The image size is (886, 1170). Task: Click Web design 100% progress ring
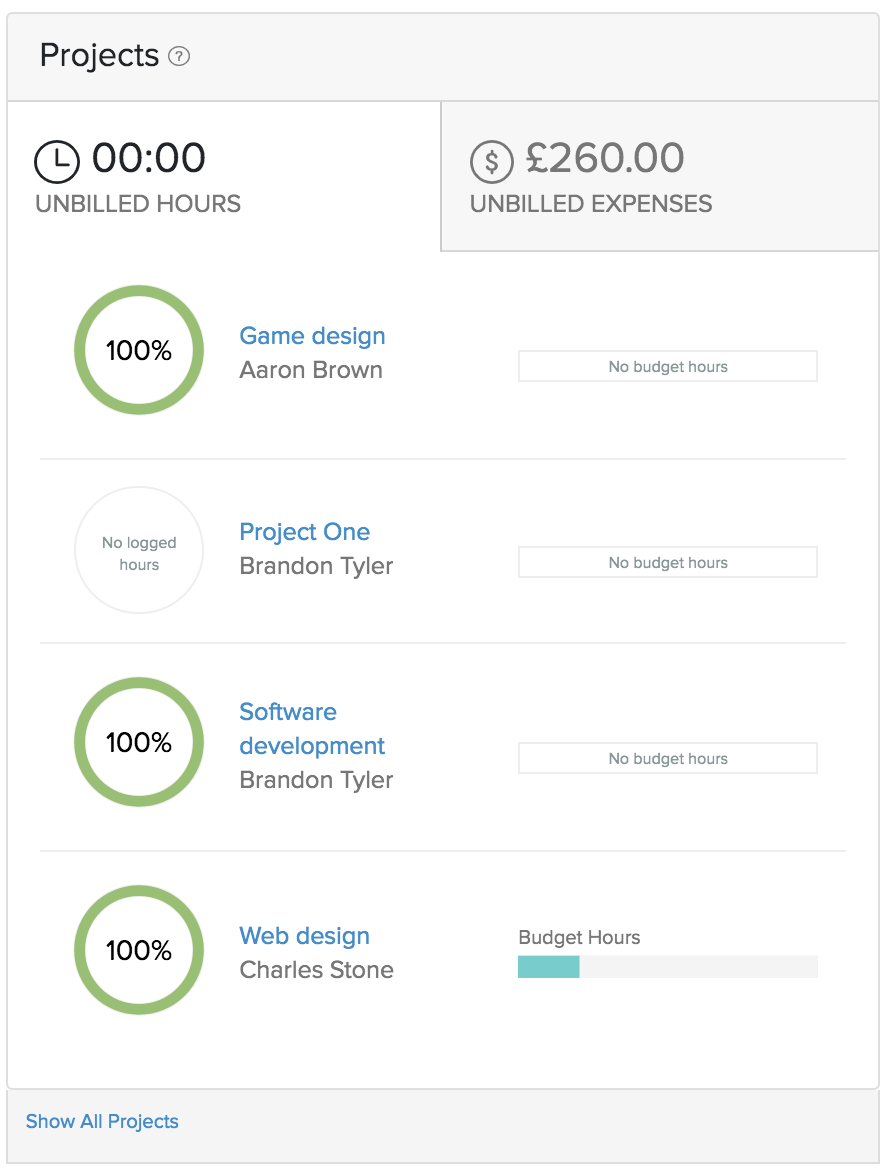[139, 950]
